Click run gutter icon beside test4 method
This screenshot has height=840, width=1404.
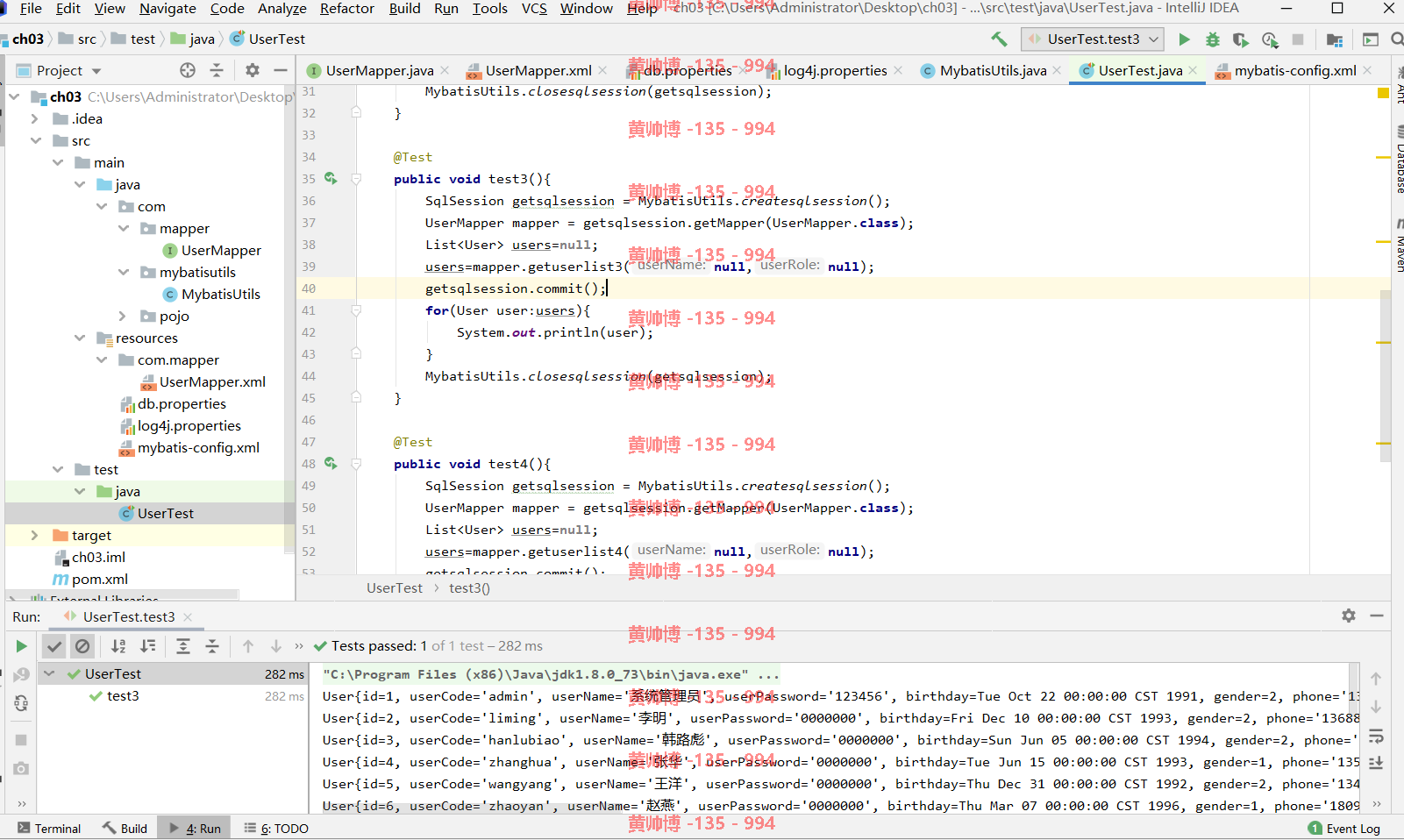click(x=331, y=463)
